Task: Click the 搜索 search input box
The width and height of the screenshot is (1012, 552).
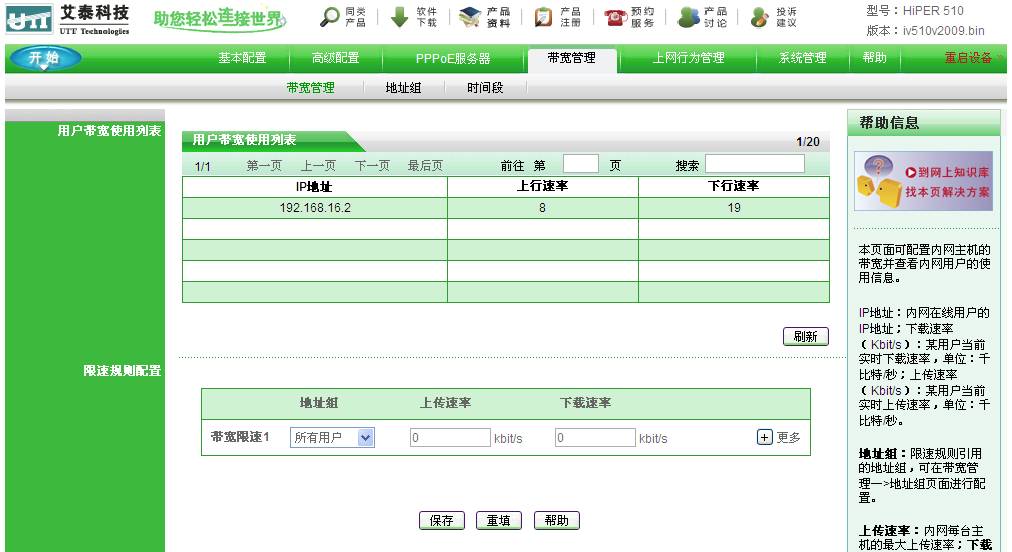Action: (754, 164)
